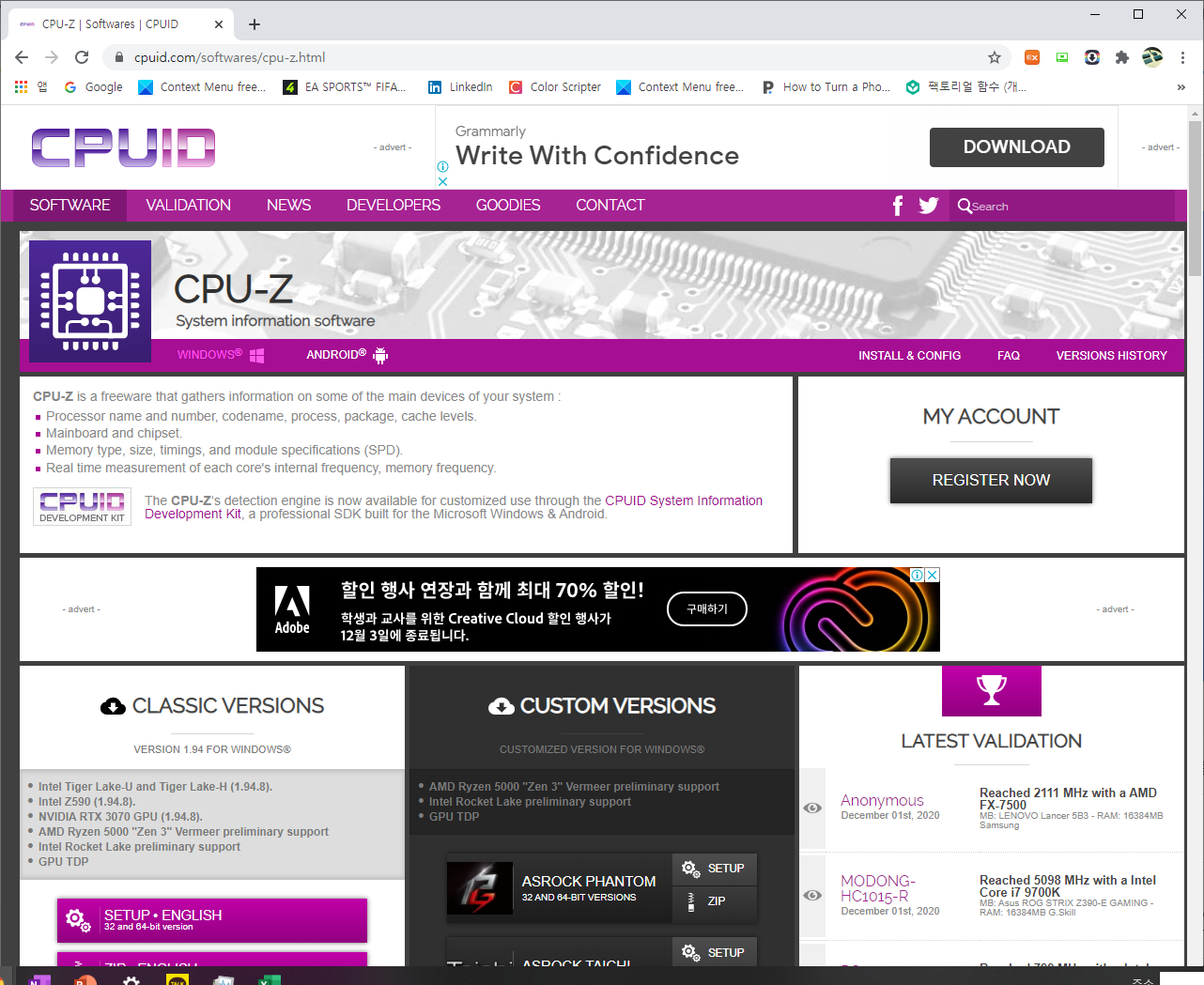This screenshot has height=985, width=1204.
Task: Open CPUID Twitter bird icon
Action: 929,206
